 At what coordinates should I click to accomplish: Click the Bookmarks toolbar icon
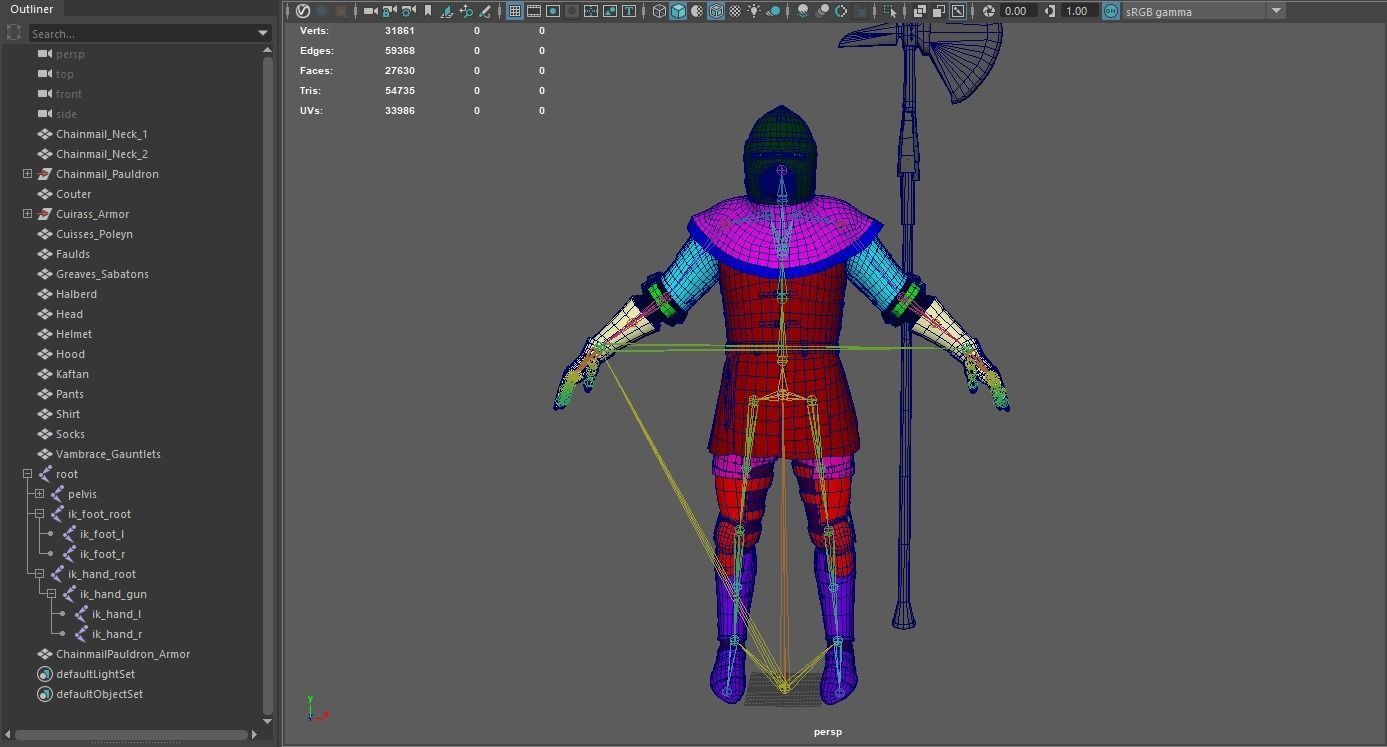pos(428,11)
